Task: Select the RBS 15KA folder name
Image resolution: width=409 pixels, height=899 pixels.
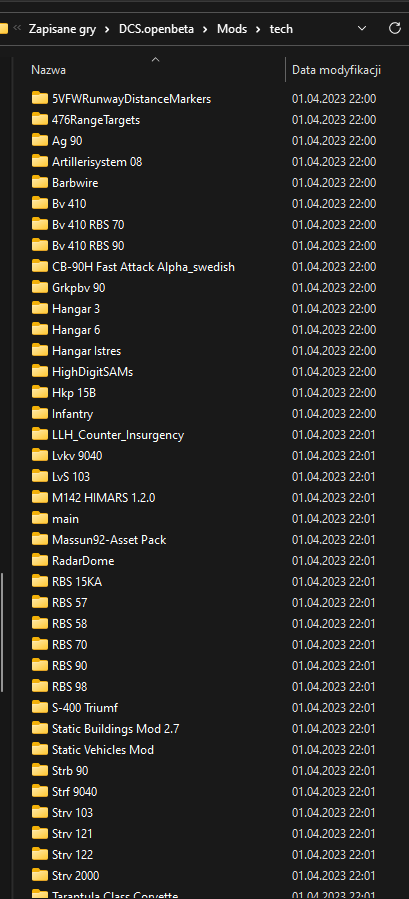Action: point(77,582)
